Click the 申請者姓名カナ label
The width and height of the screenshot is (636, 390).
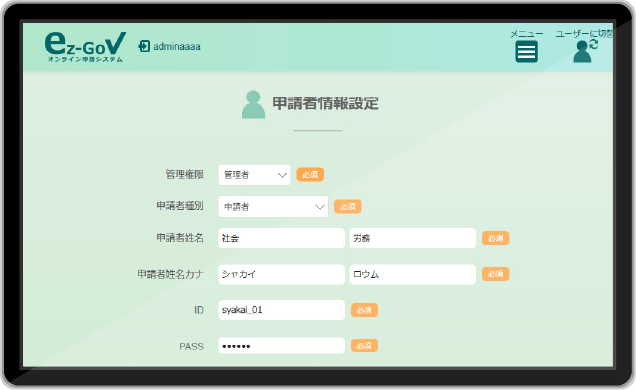170,274
